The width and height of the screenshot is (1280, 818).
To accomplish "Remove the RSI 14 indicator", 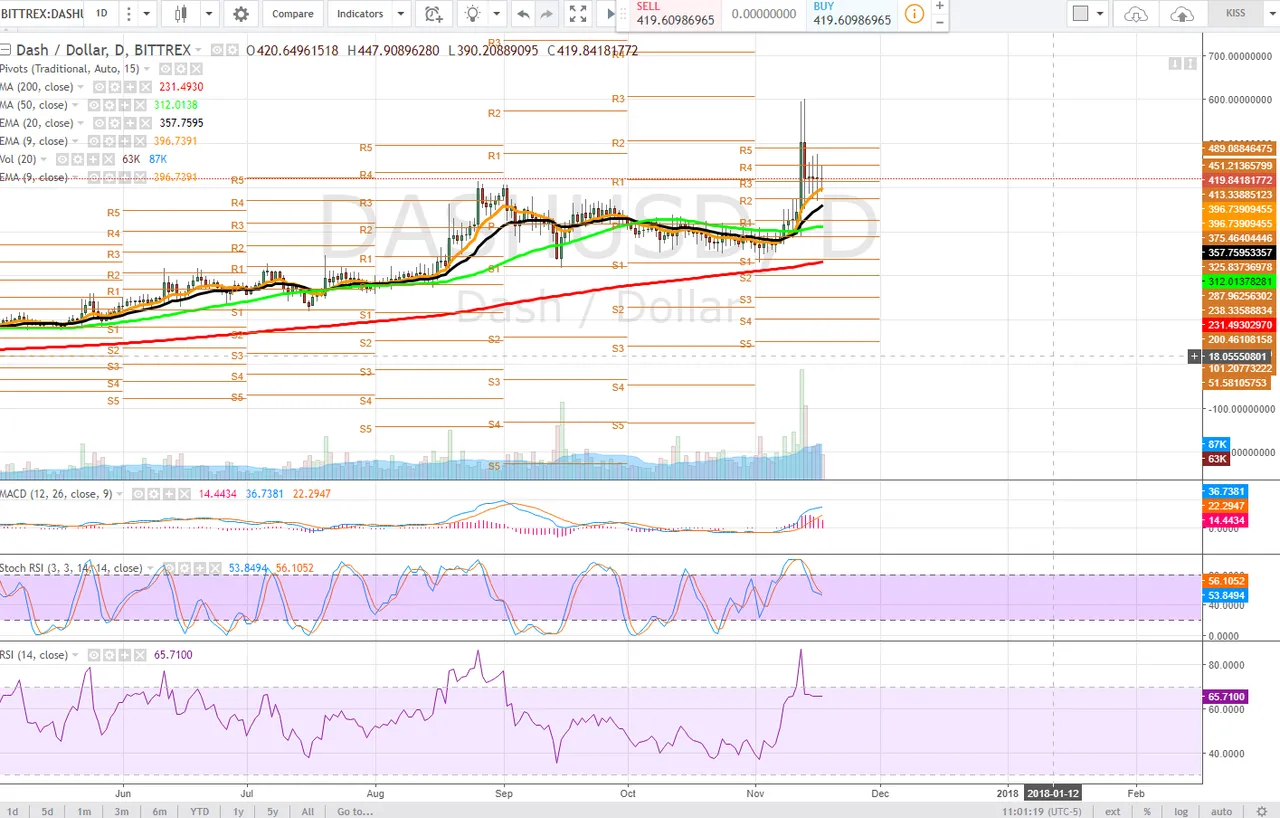I will 140,655.
